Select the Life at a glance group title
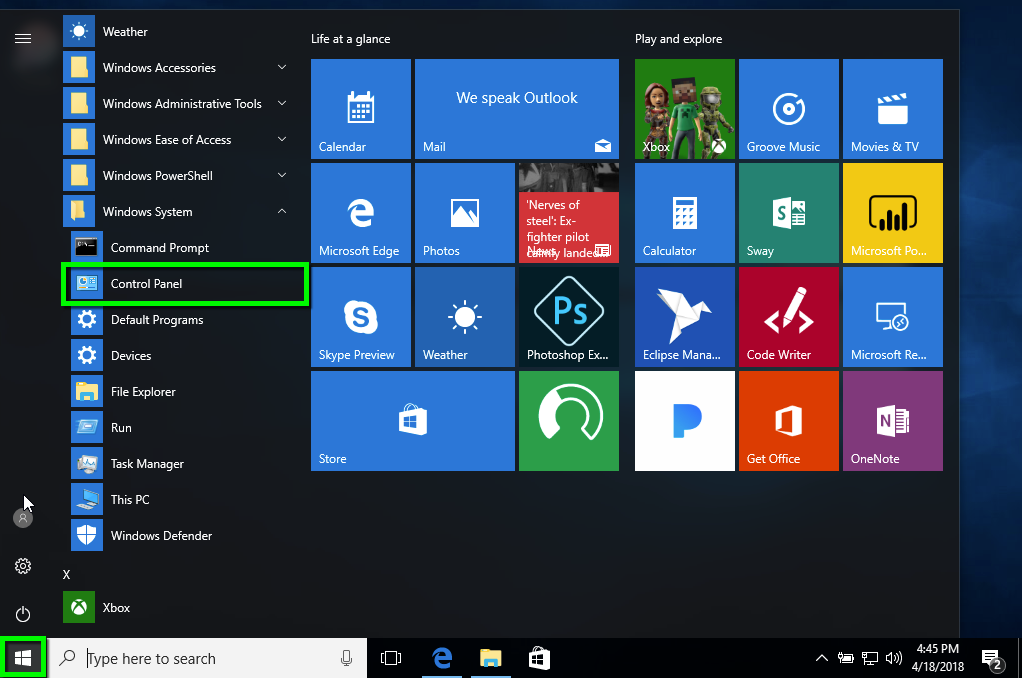1022x678 pixels. coord(351,39)
